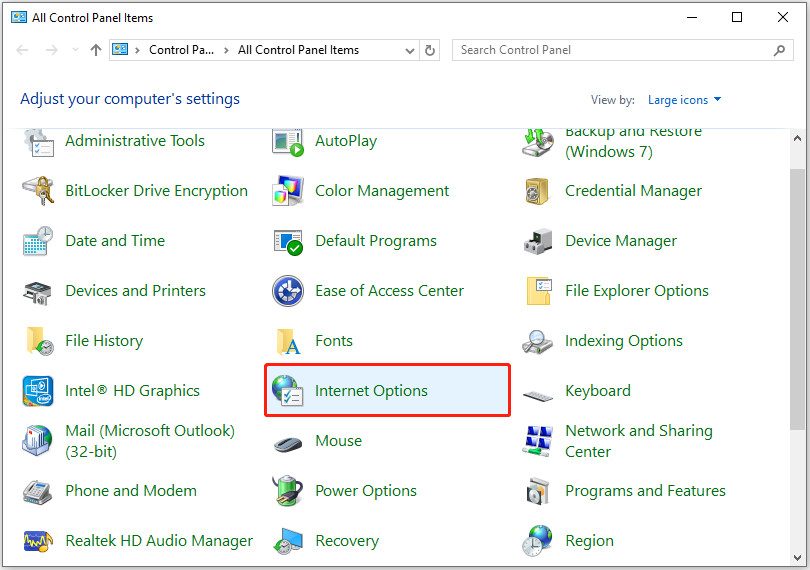The height and width of the screenshot is (570, 810).
Task: Click the vertical scrollbar down arrow
Action: tap(797, 558)
